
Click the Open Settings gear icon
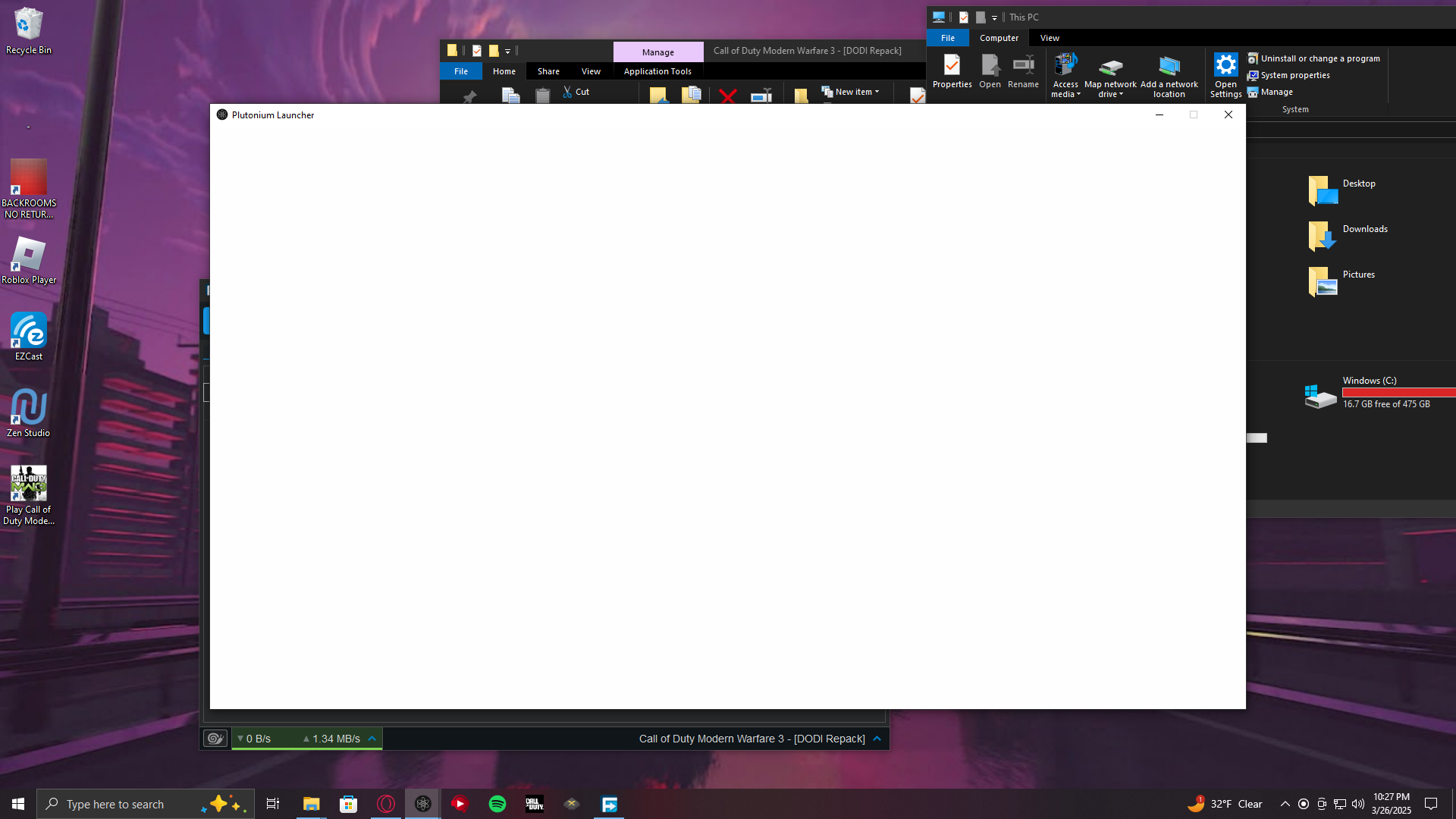1225,66
